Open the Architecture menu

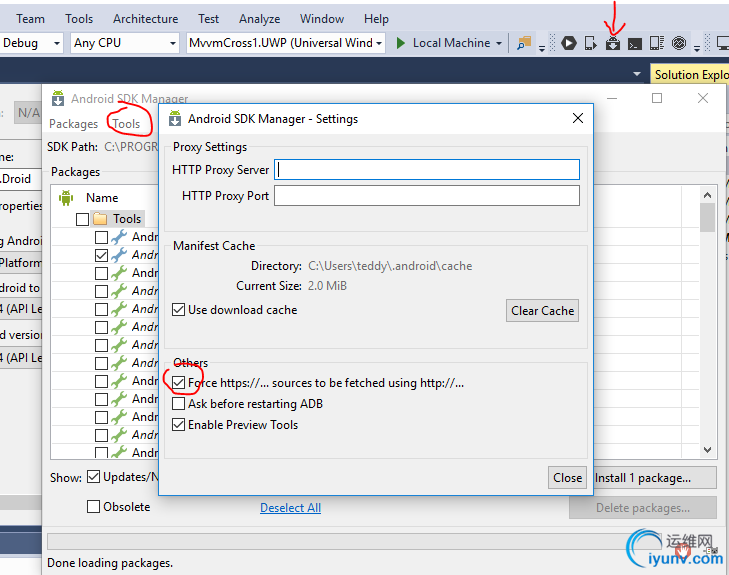click(146, 19)
